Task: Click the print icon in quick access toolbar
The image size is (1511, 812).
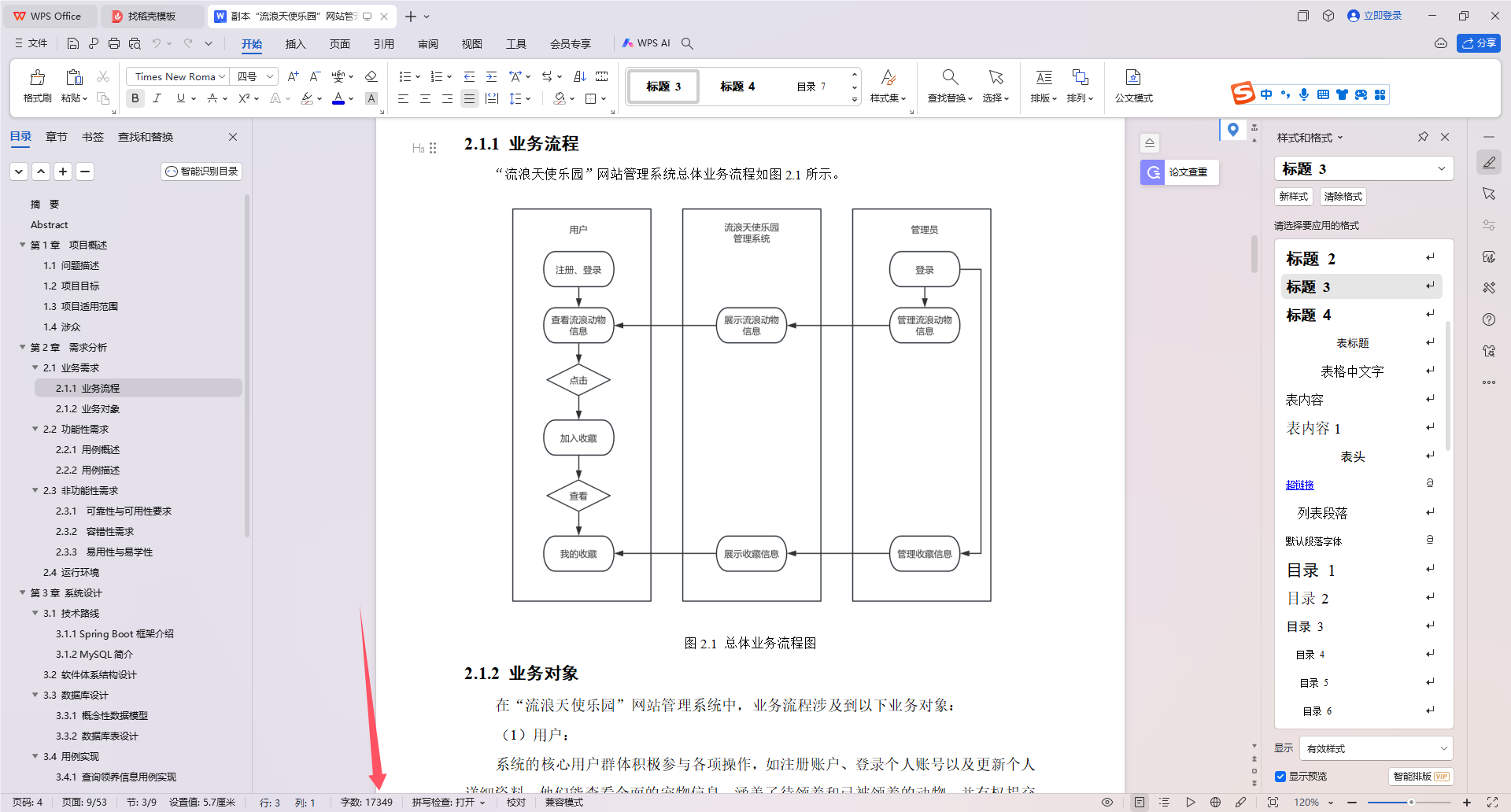Action: [114, 43]
